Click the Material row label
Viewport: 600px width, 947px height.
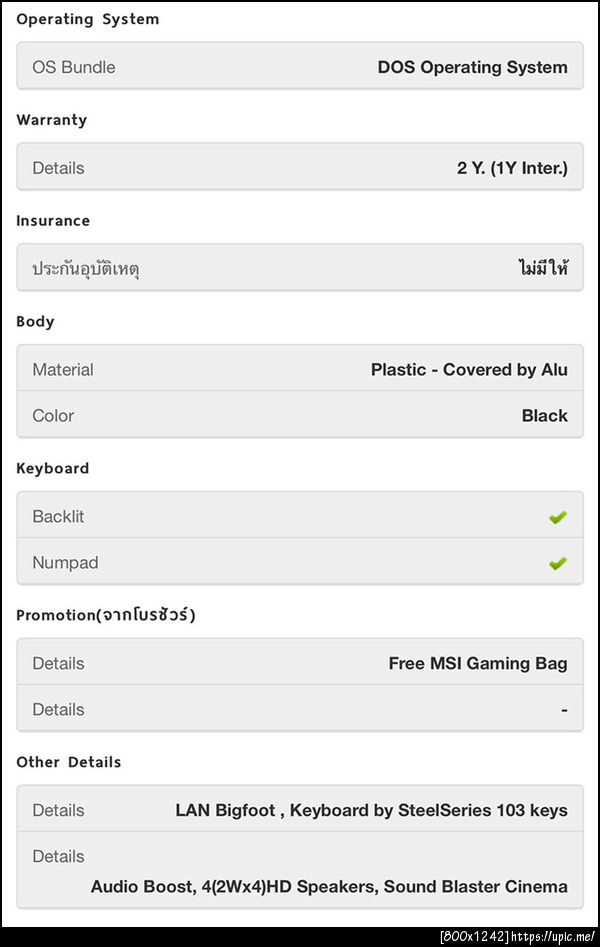coord(63,369)
